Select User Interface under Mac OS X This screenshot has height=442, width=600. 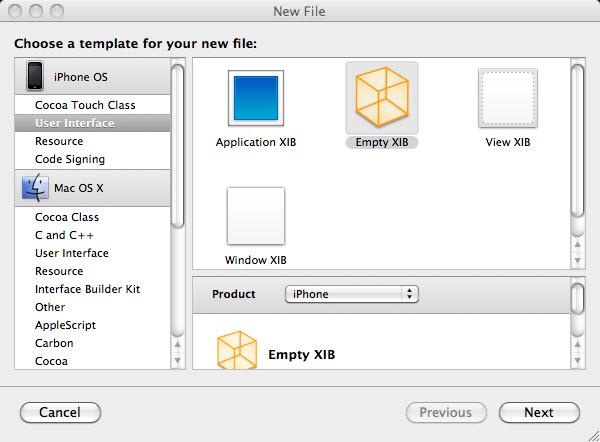[x=93, y=253]
